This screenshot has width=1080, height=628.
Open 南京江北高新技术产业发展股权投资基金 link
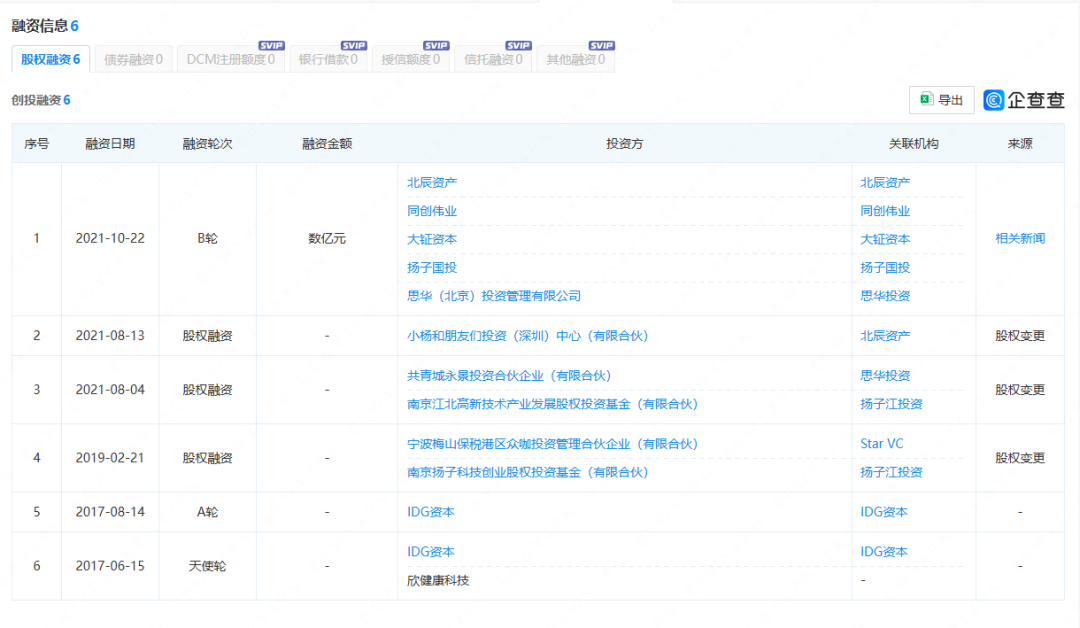[x=552, y=404]
